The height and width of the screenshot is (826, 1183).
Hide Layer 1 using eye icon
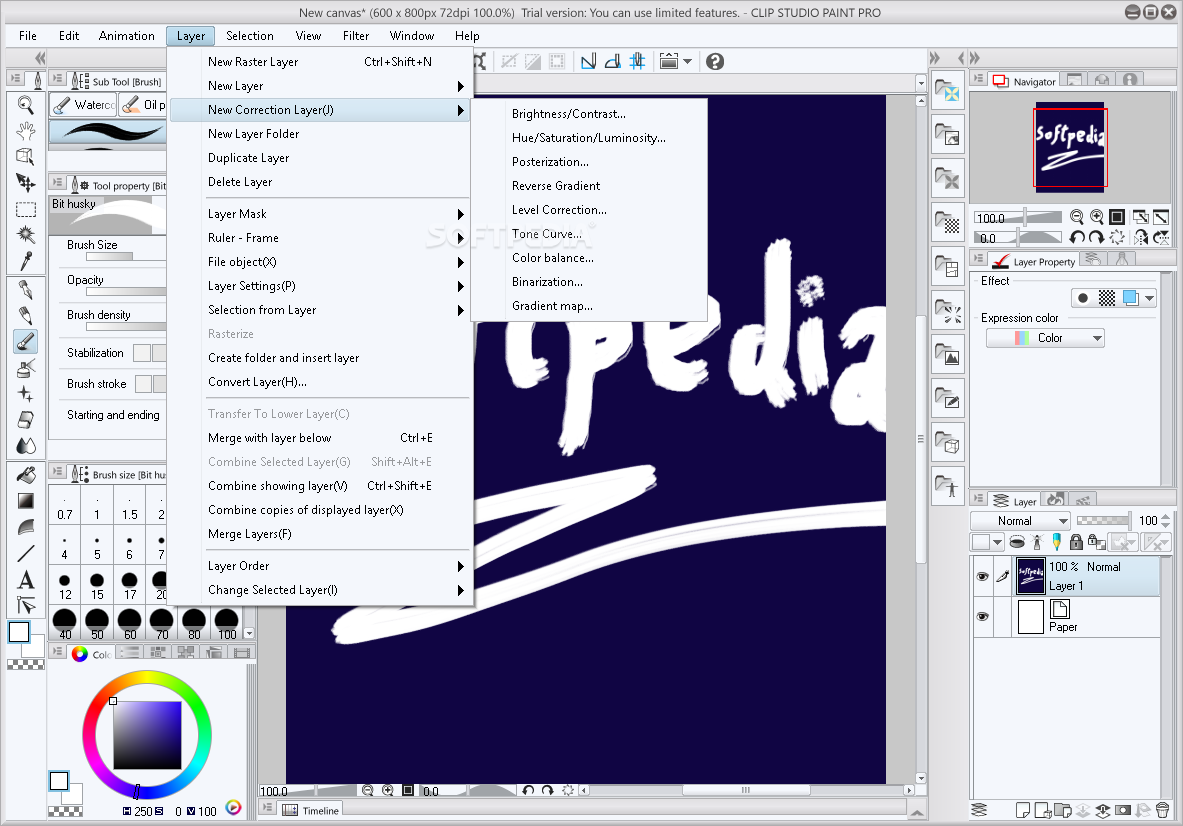point(982,576)
